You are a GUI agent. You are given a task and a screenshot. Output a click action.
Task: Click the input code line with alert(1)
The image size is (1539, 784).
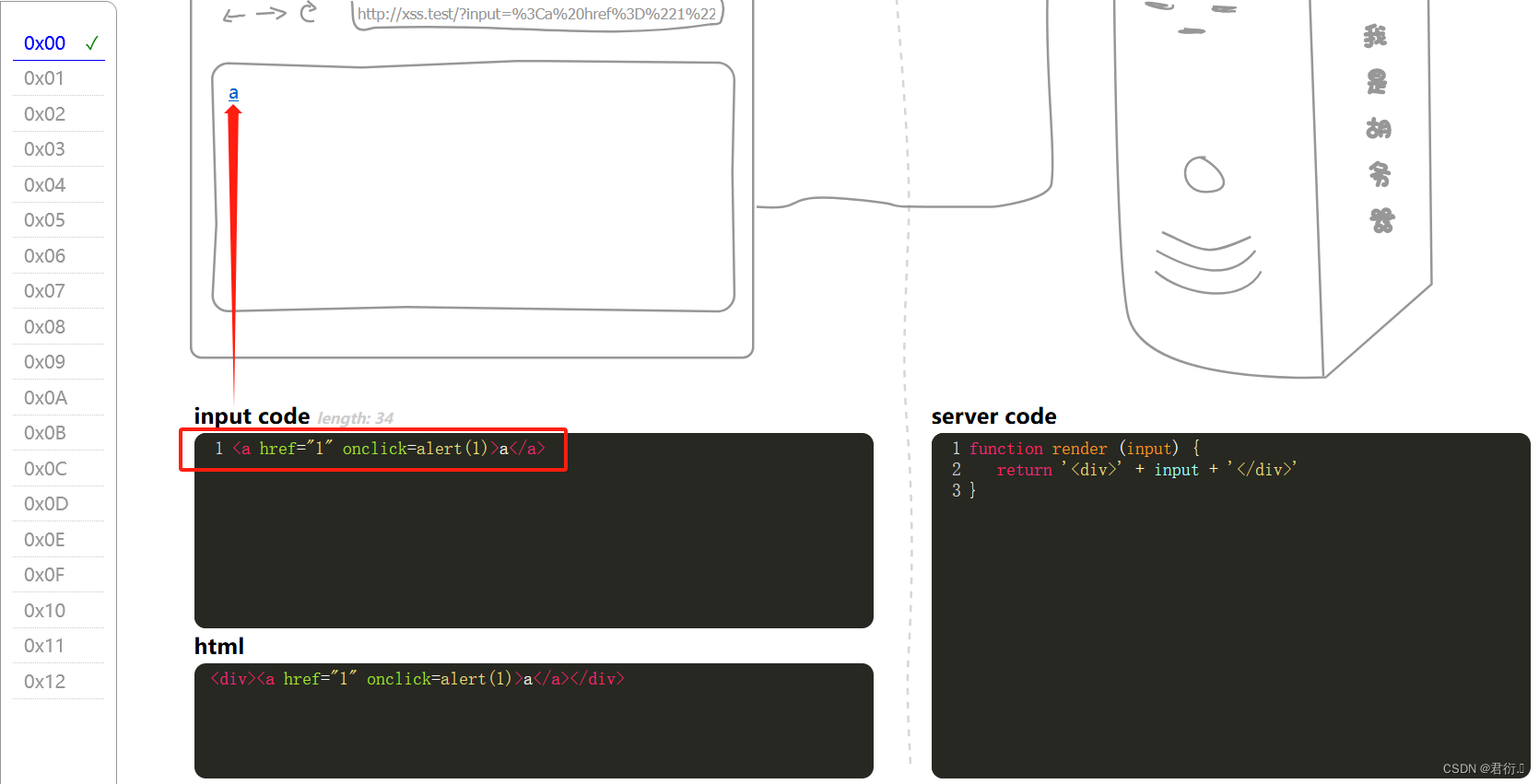pyautogui.click(x=389, y=449)
